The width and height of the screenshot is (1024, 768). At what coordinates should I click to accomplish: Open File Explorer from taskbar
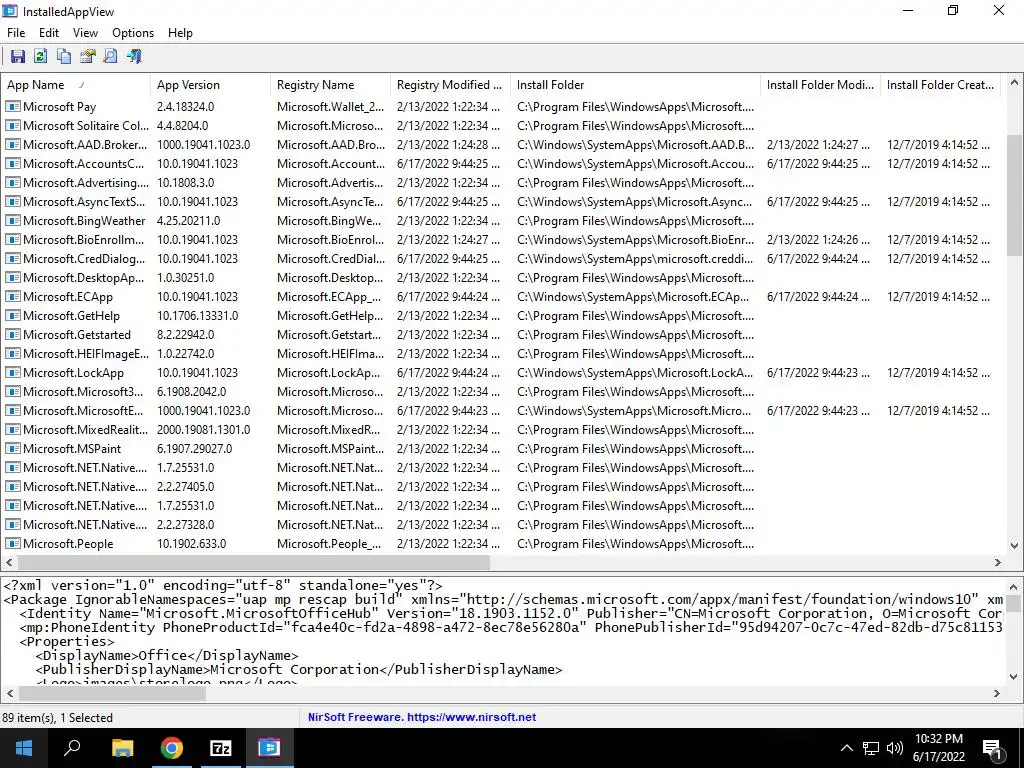pyautogui.click(x=122, y=748)
